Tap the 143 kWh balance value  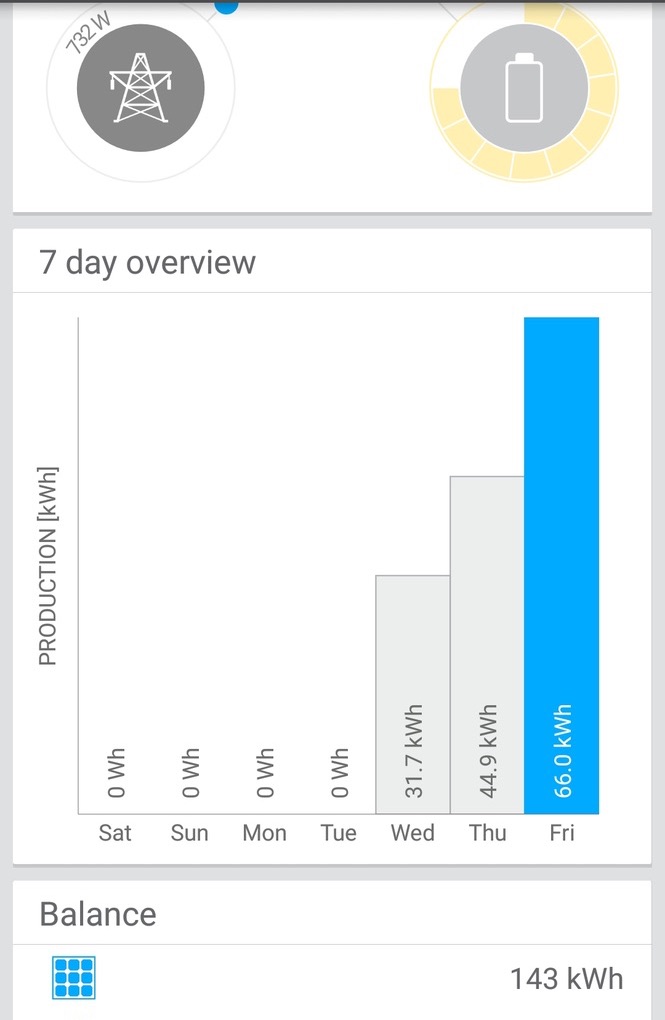(x=566, y=978)
